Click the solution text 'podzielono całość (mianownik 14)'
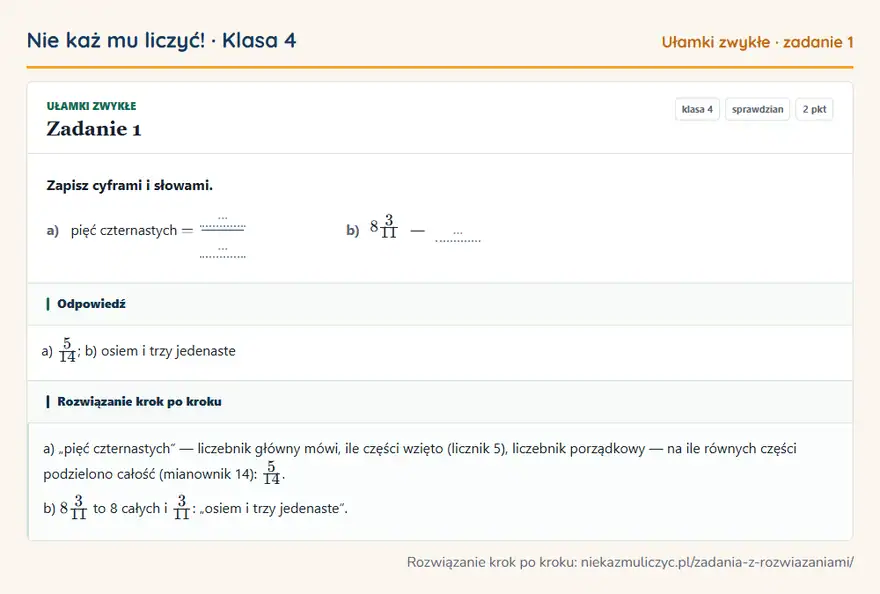Viewport: 880px width, 594px height. click(150, 474)
